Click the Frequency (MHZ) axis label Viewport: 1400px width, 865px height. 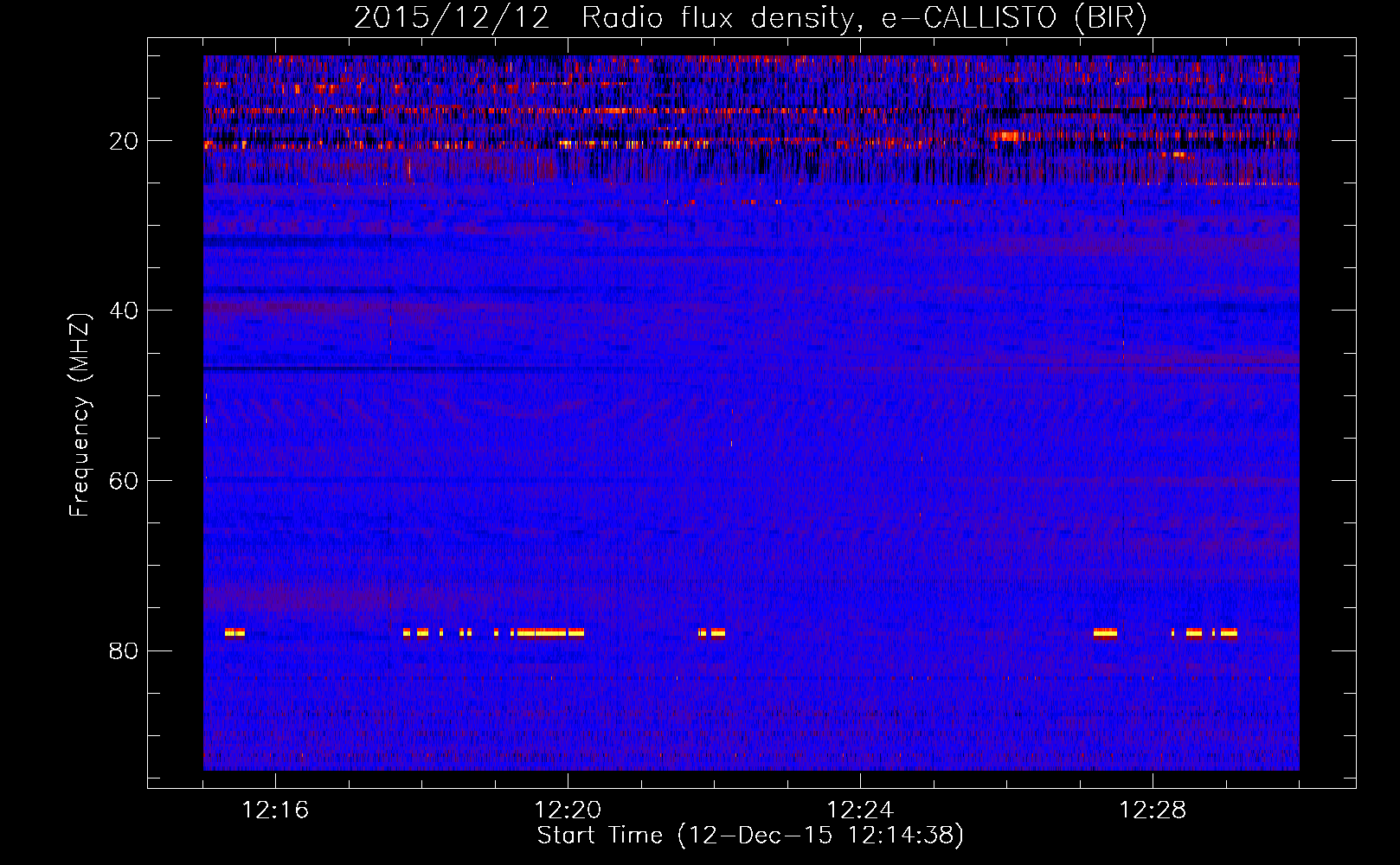[x=80, y=415]
